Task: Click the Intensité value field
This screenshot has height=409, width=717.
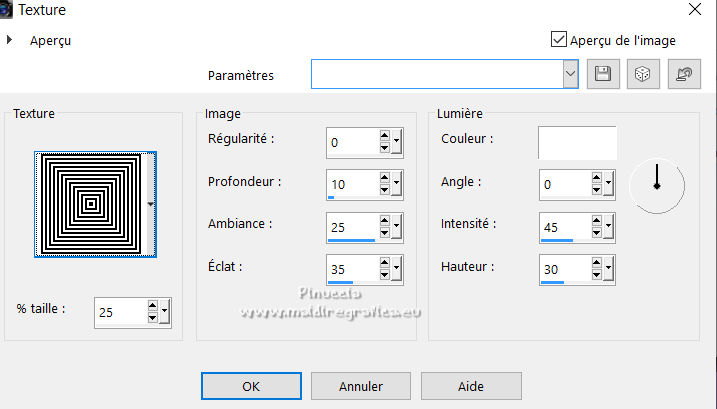Action: [x=563, y=227]
